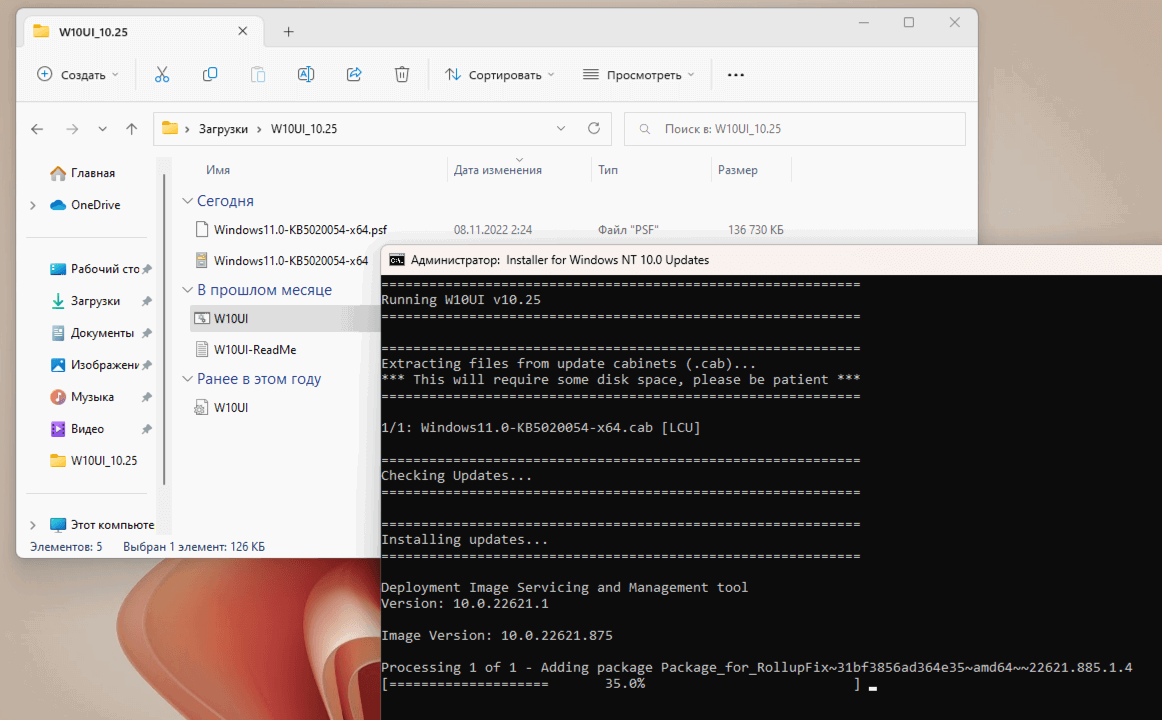Image resolution: width=1162 pixels, height=720 pixels.
Task: Click Загрузки breadcrumb in address bar
Action: [x=223, y=129]
